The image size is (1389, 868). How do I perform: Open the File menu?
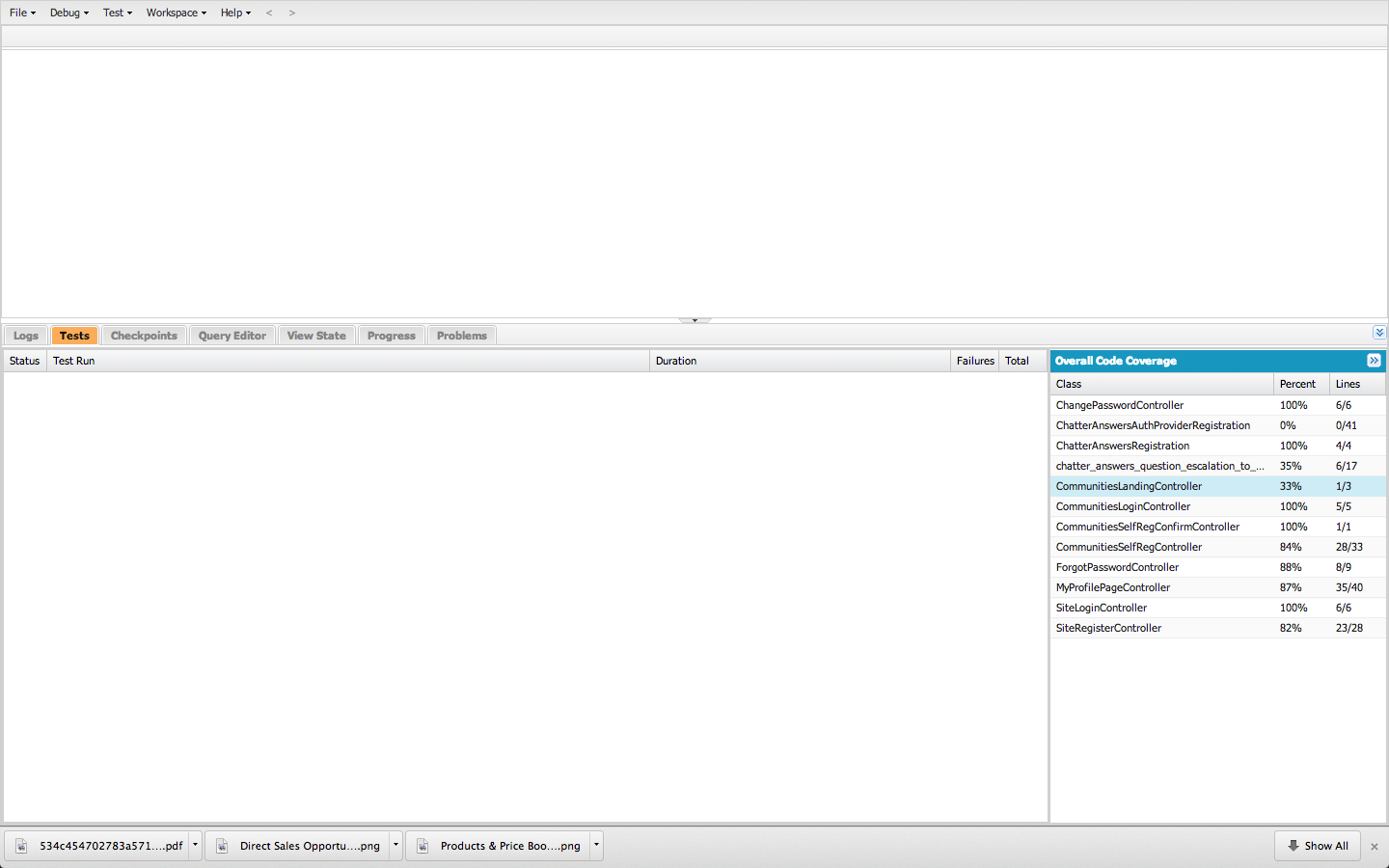click(22, 13)
